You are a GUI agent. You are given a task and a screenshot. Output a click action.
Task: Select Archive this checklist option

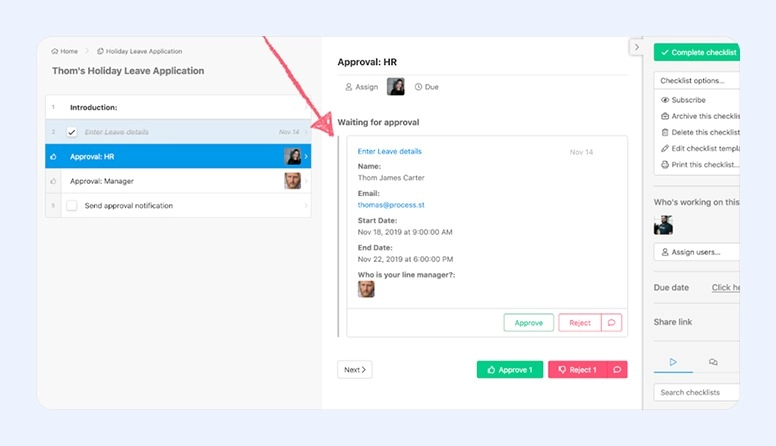[700, 116]
